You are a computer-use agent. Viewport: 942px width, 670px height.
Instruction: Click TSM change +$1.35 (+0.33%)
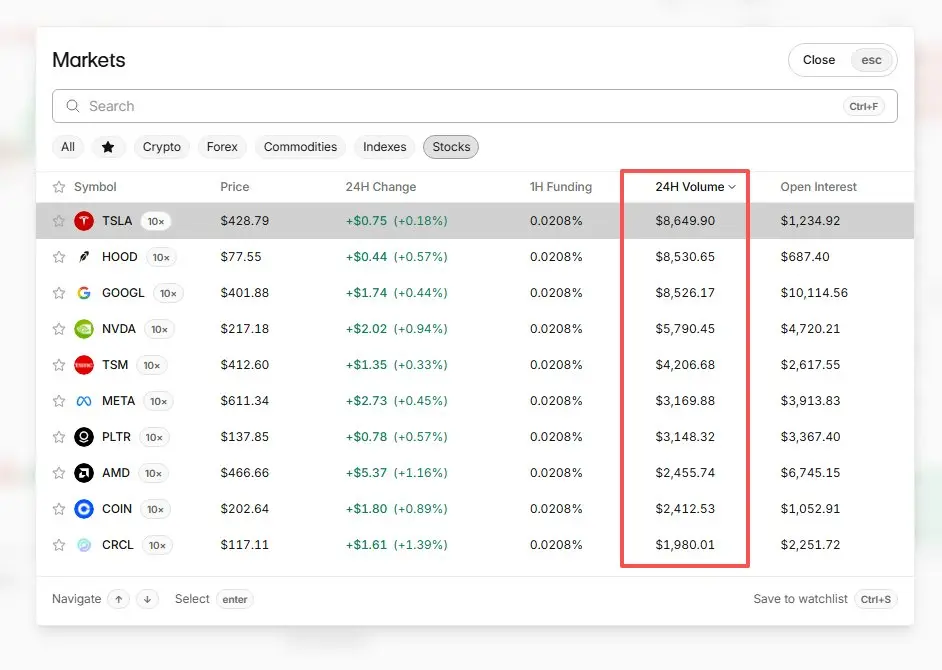coord(397,365)
